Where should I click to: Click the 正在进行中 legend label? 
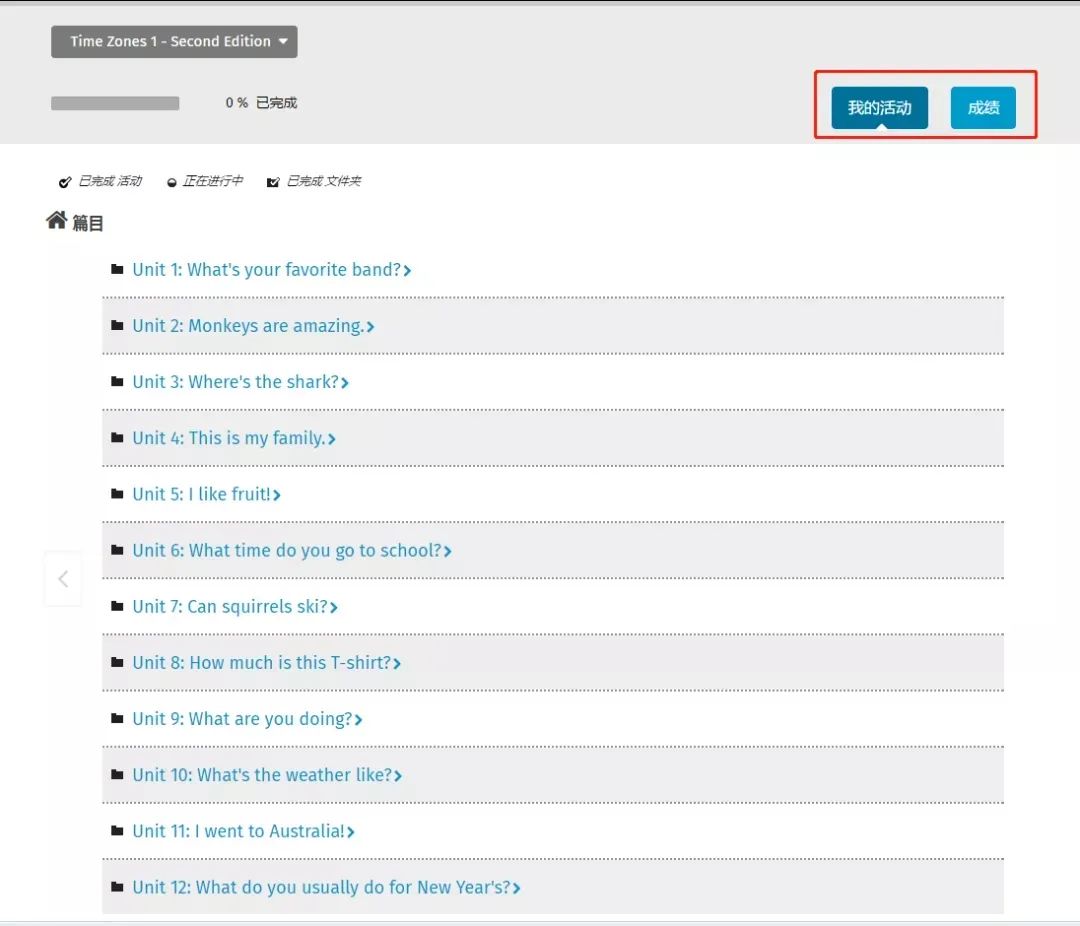tap(212, 181)
